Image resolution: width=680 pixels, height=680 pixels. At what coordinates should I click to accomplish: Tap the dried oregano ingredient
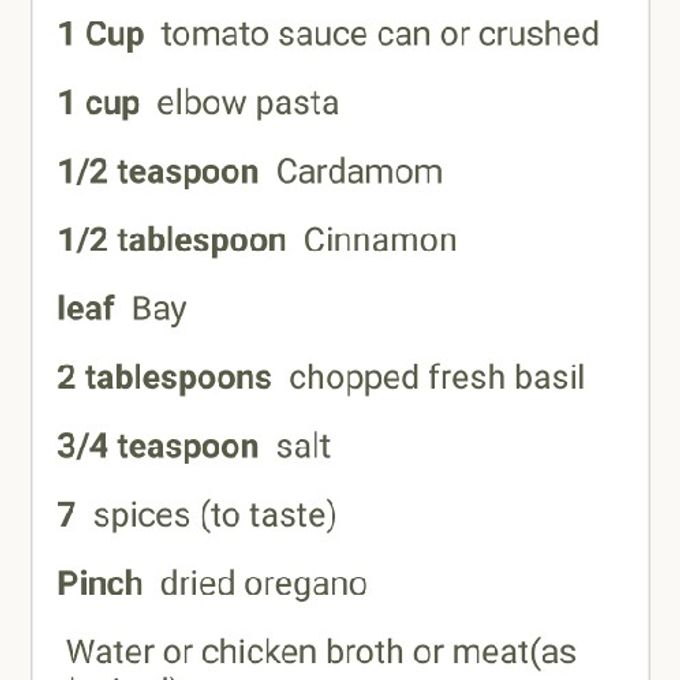(264, 584)
